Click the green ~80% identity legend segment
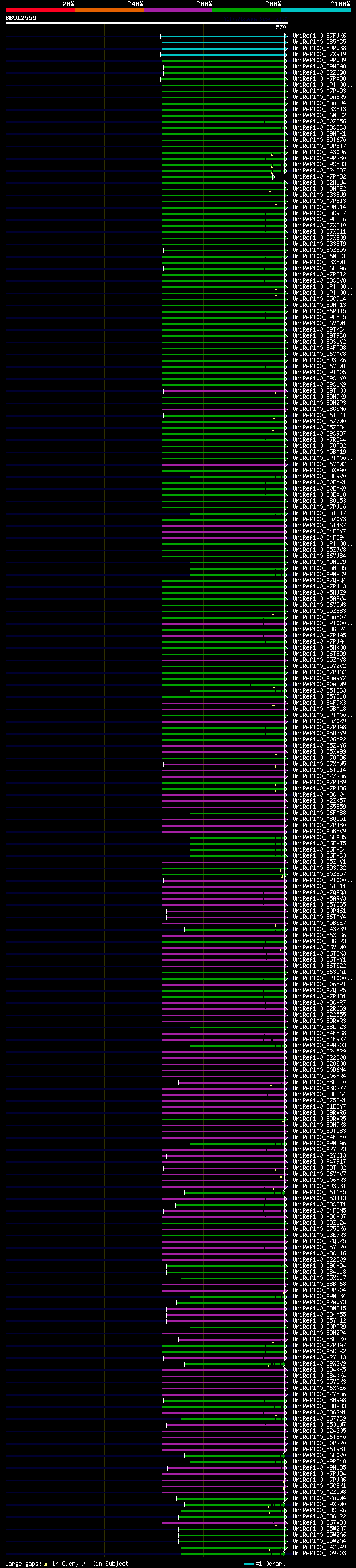356x1568 pixels. (247, 11)
